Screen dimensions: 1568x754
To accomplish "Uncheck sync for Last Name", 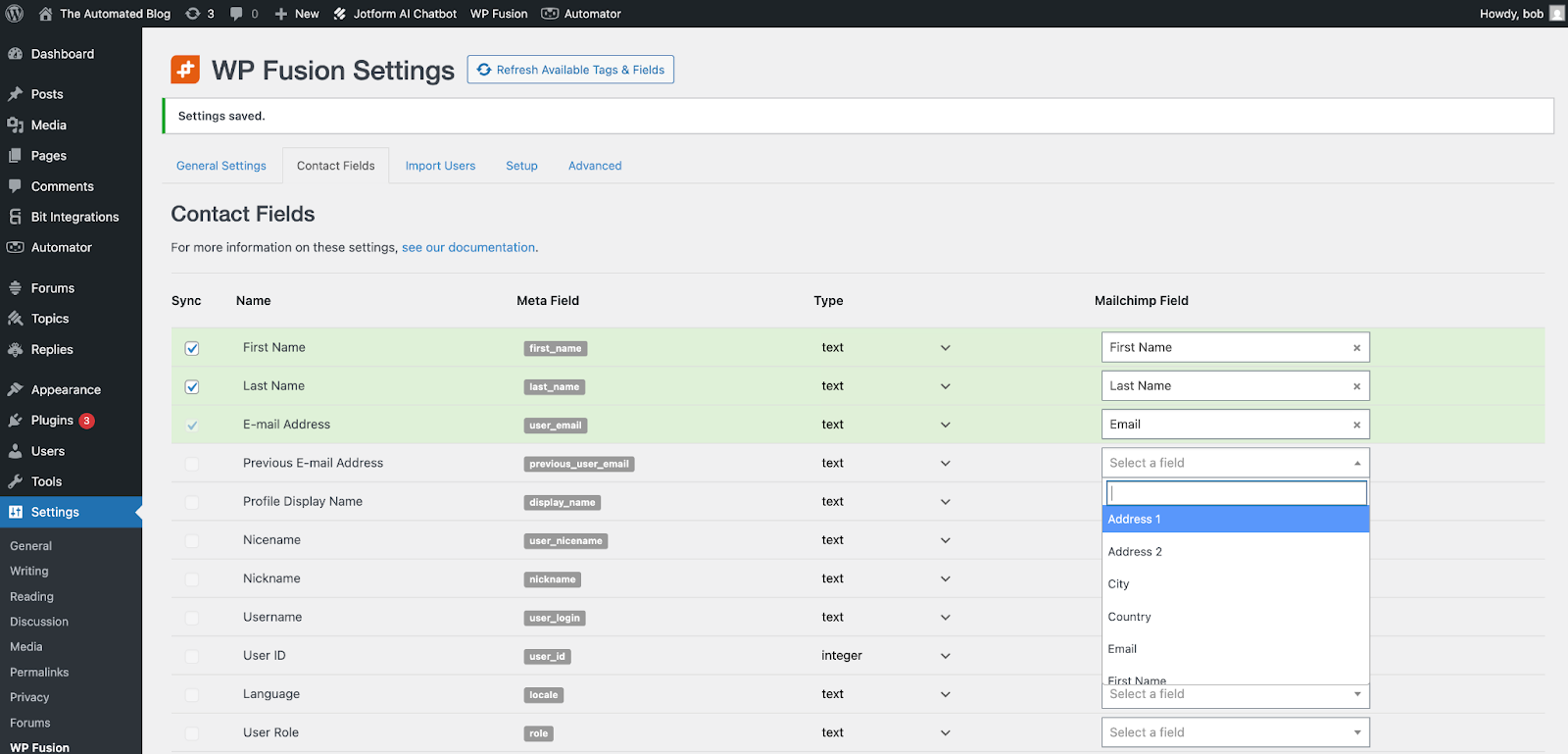I will click(192, 386).
